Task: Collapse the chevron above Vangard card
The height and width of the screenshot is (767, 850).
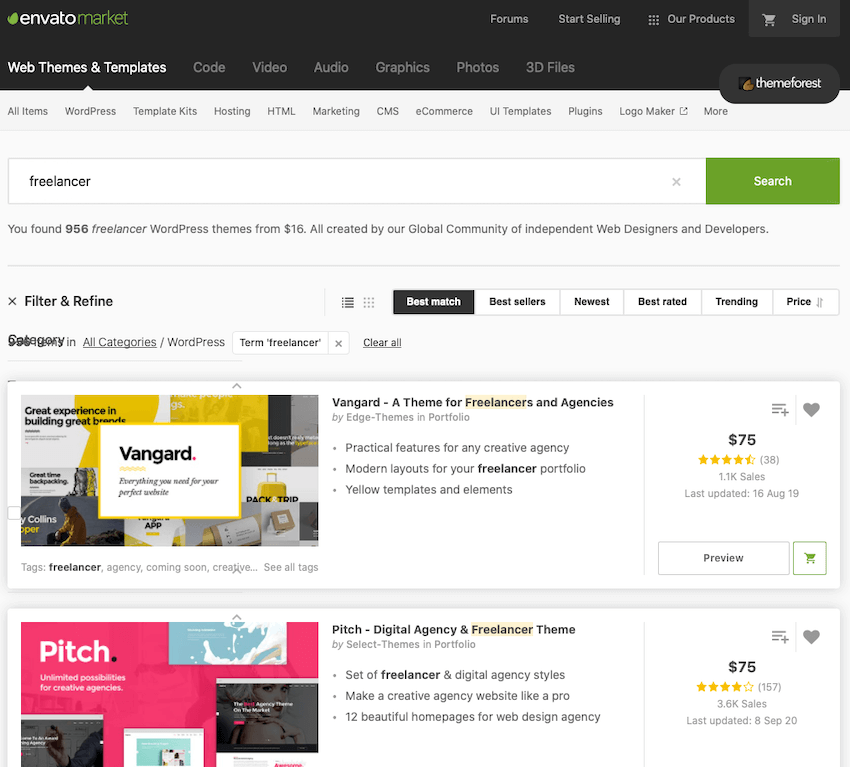Action: [236, 386]
